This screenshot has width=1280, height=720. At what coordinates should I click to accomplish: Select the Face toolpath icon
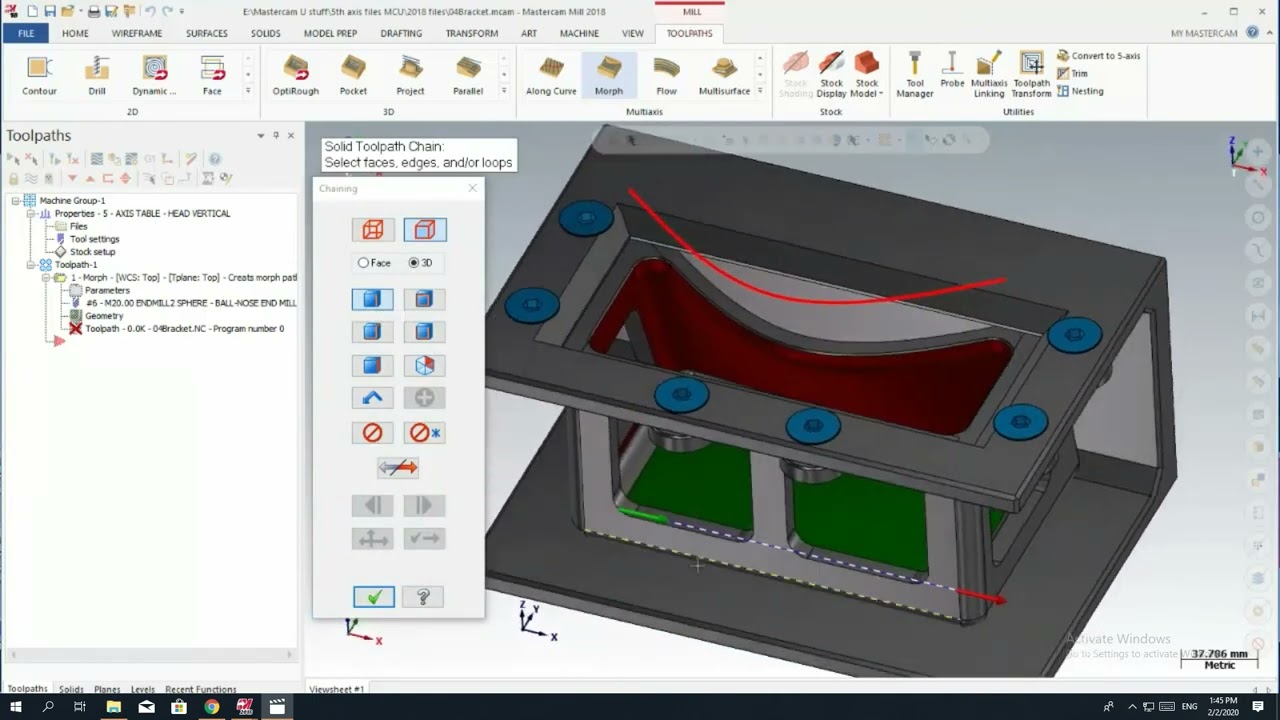pos(212,75)
